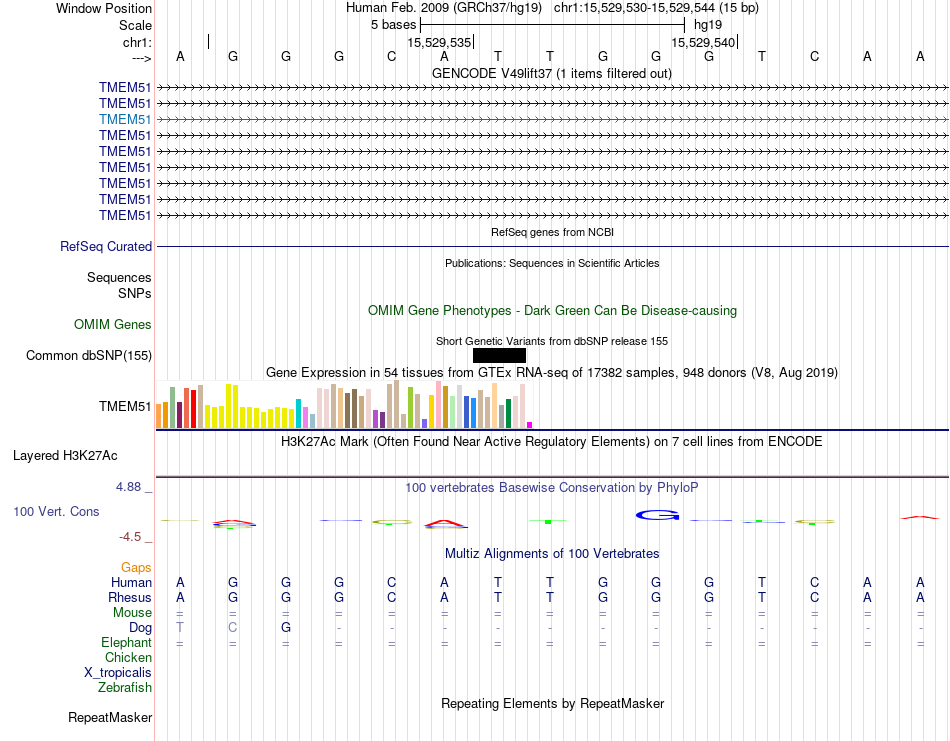Click the chr1: ruler label
Viewport: 950px width, 741px height.
point(137,42)
